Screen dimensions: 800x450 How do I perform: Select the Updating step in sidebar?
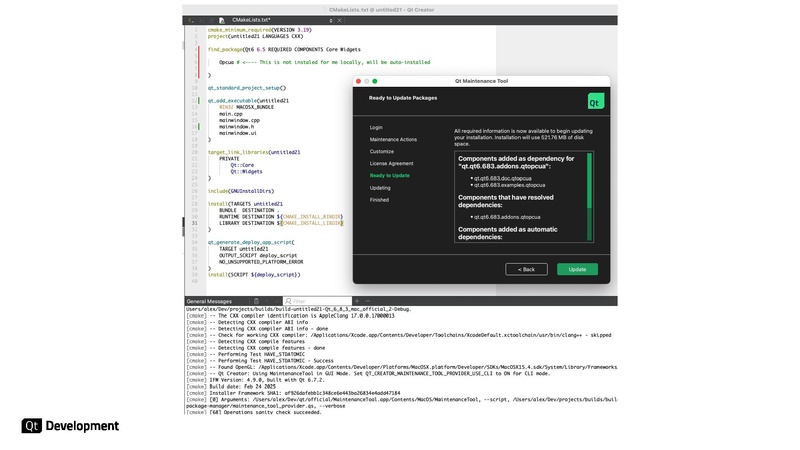pyautogui.click(x=380, y=188)
